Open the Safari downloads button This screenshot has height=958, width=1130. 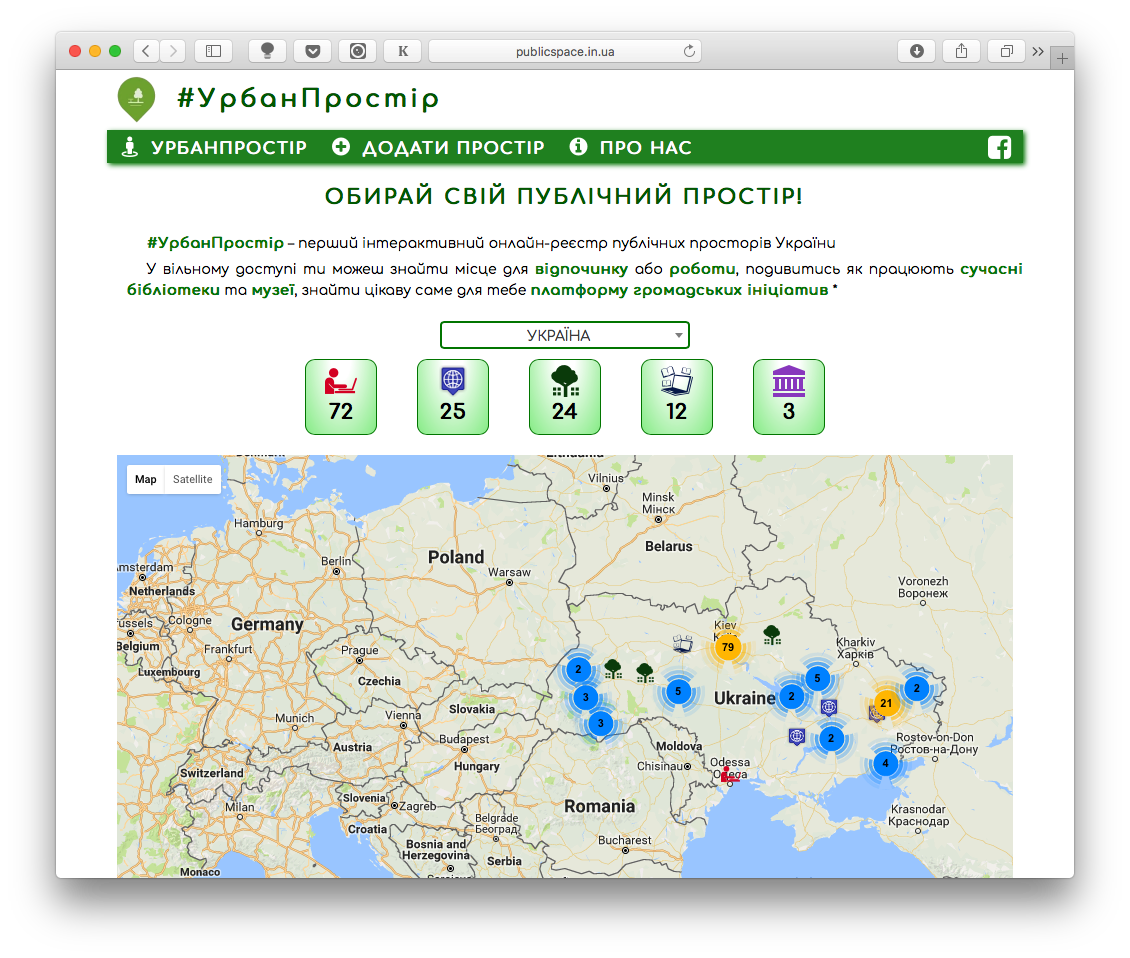pyautogui.click(x=917, y=51)
